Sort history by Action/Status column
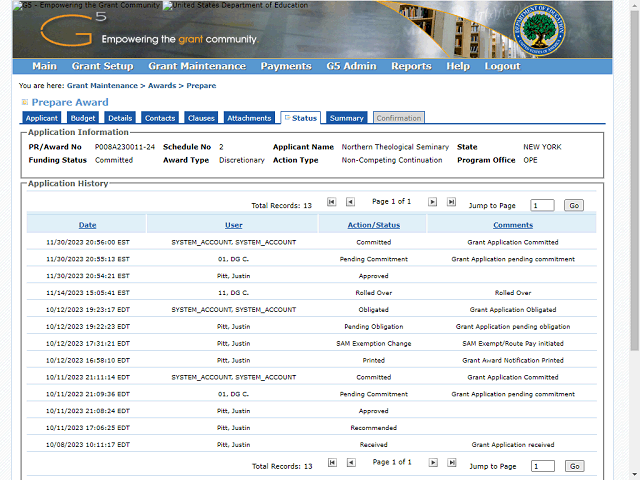This screenshot has width=640, height=480. click(373, 225)
